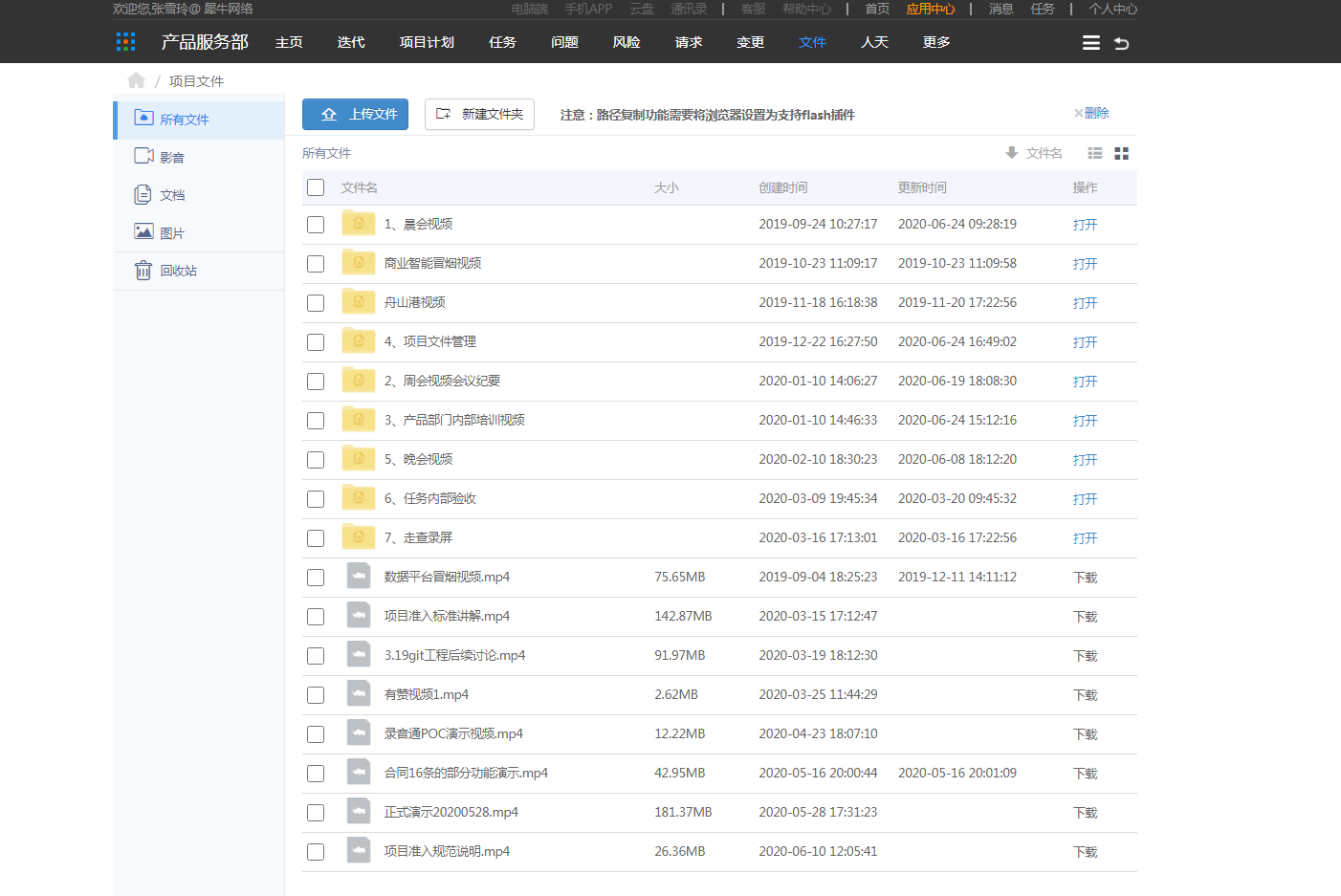Select 文档 category in sidebar
This screenshot has width=1341, height=896.
(x=199, y=195)
